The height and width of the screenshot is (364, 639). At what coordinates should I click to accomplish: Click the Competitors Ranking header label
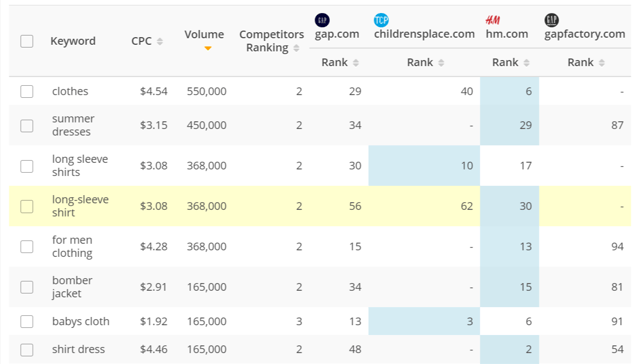(271, 41)
